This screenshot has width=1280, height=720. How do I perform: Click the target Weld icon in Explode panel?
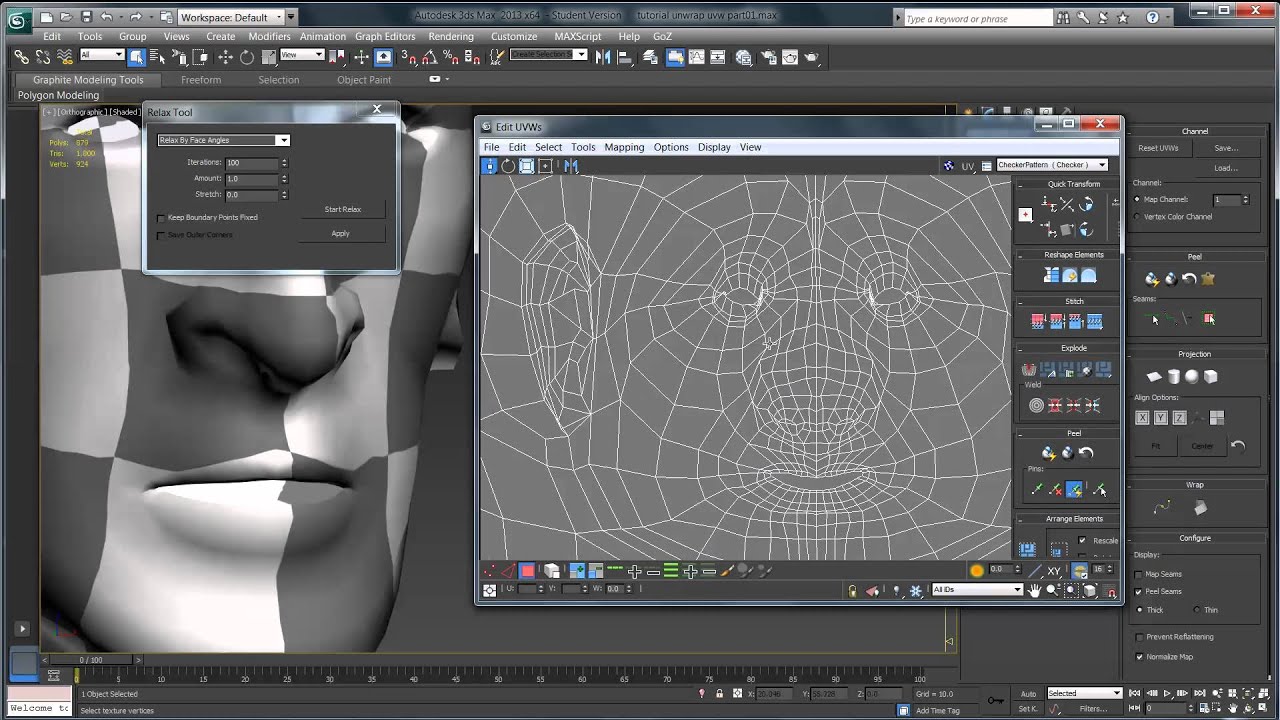pos(1036,405)
